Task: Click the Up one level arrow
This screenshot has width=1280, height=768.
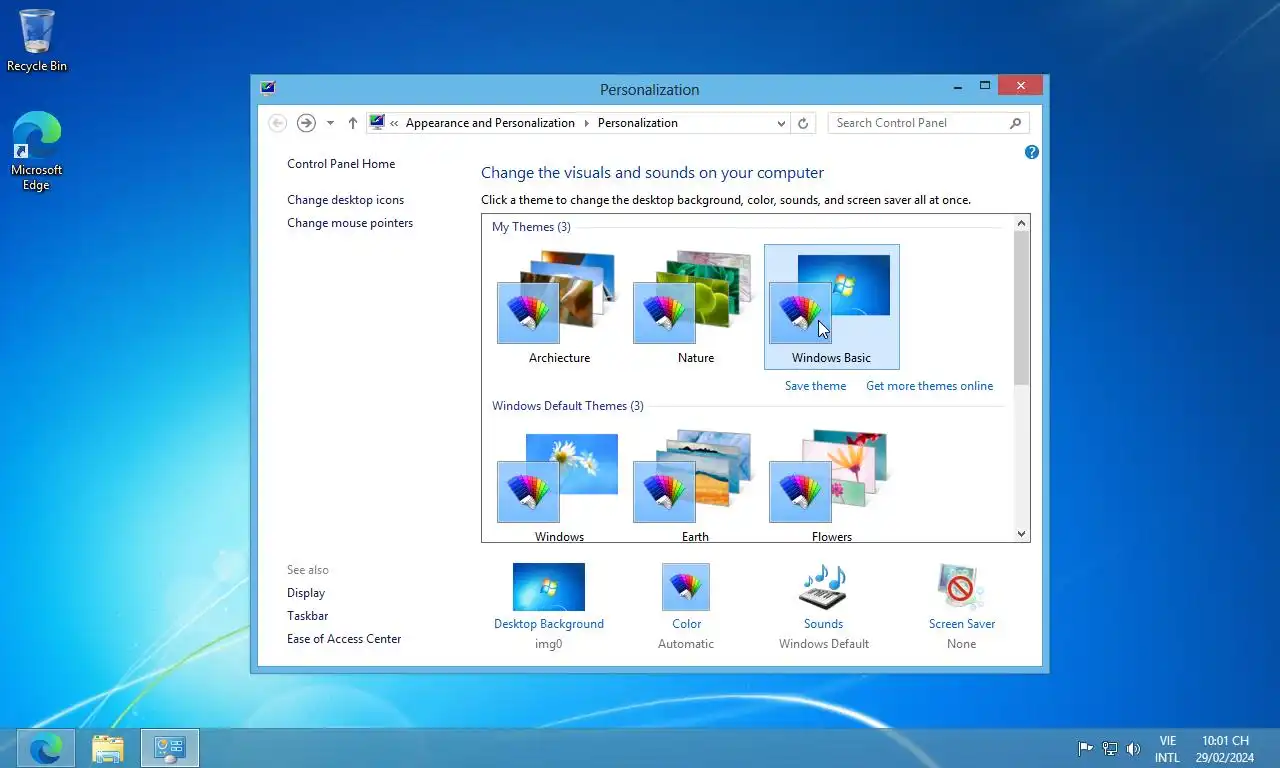Action: [x=352, y=123]
